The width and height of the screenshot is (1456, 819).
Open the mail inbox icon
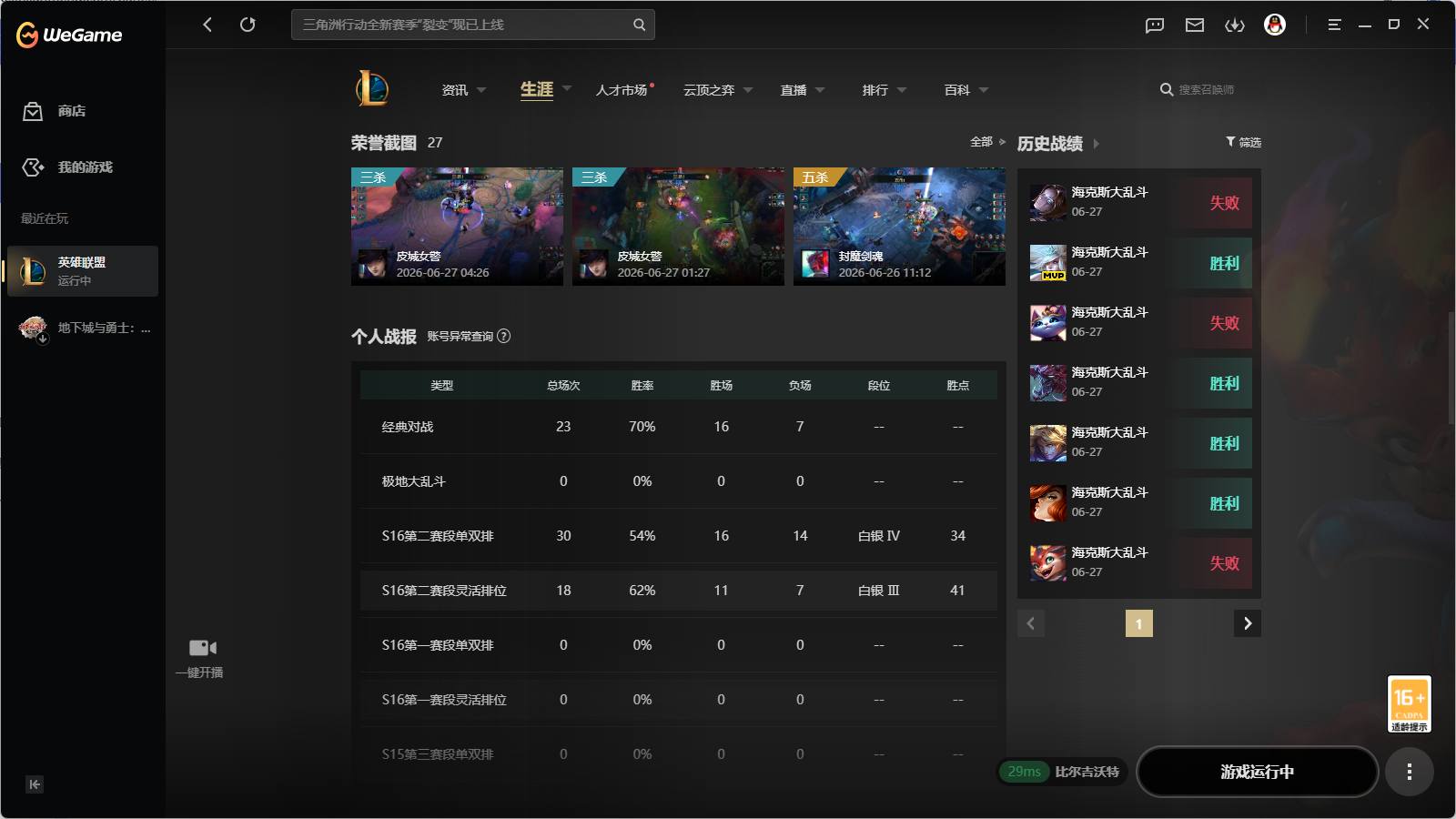(1195, 25)
